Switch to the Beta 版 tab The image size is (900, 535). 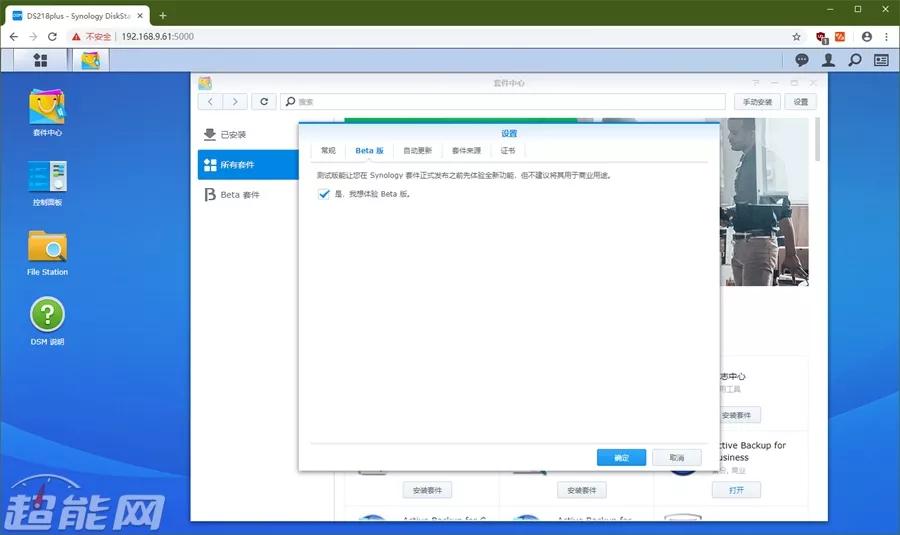tap(369, 150)
